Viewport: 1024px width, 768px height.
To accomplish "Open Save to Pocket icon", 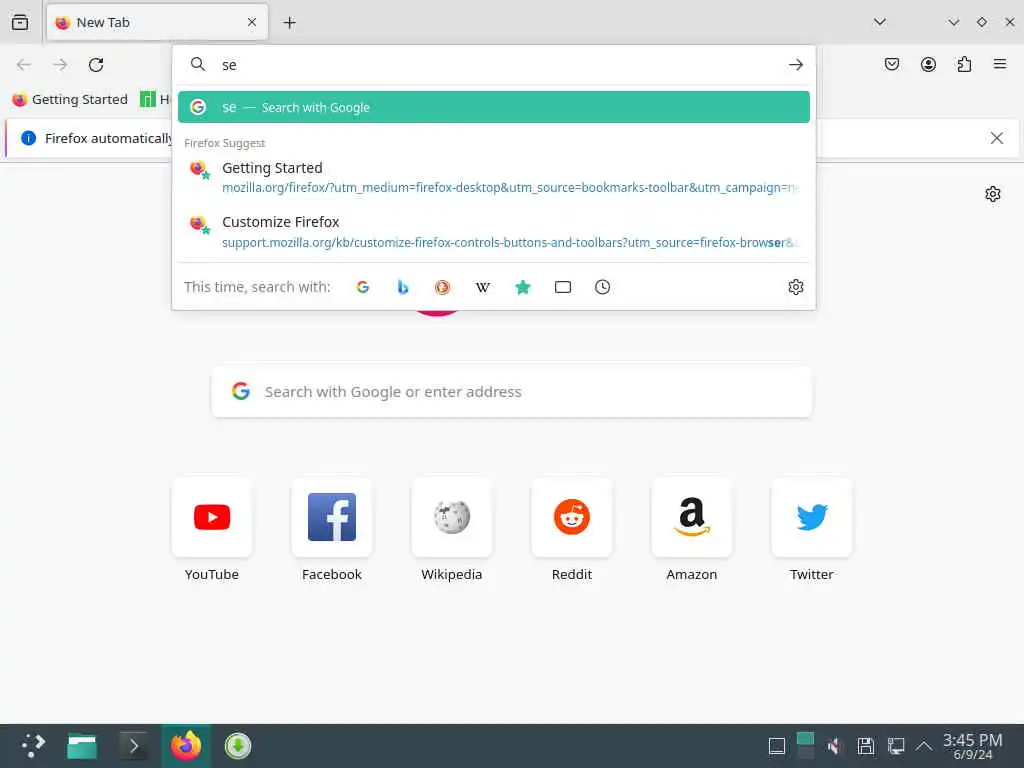I will pos(891,64).
